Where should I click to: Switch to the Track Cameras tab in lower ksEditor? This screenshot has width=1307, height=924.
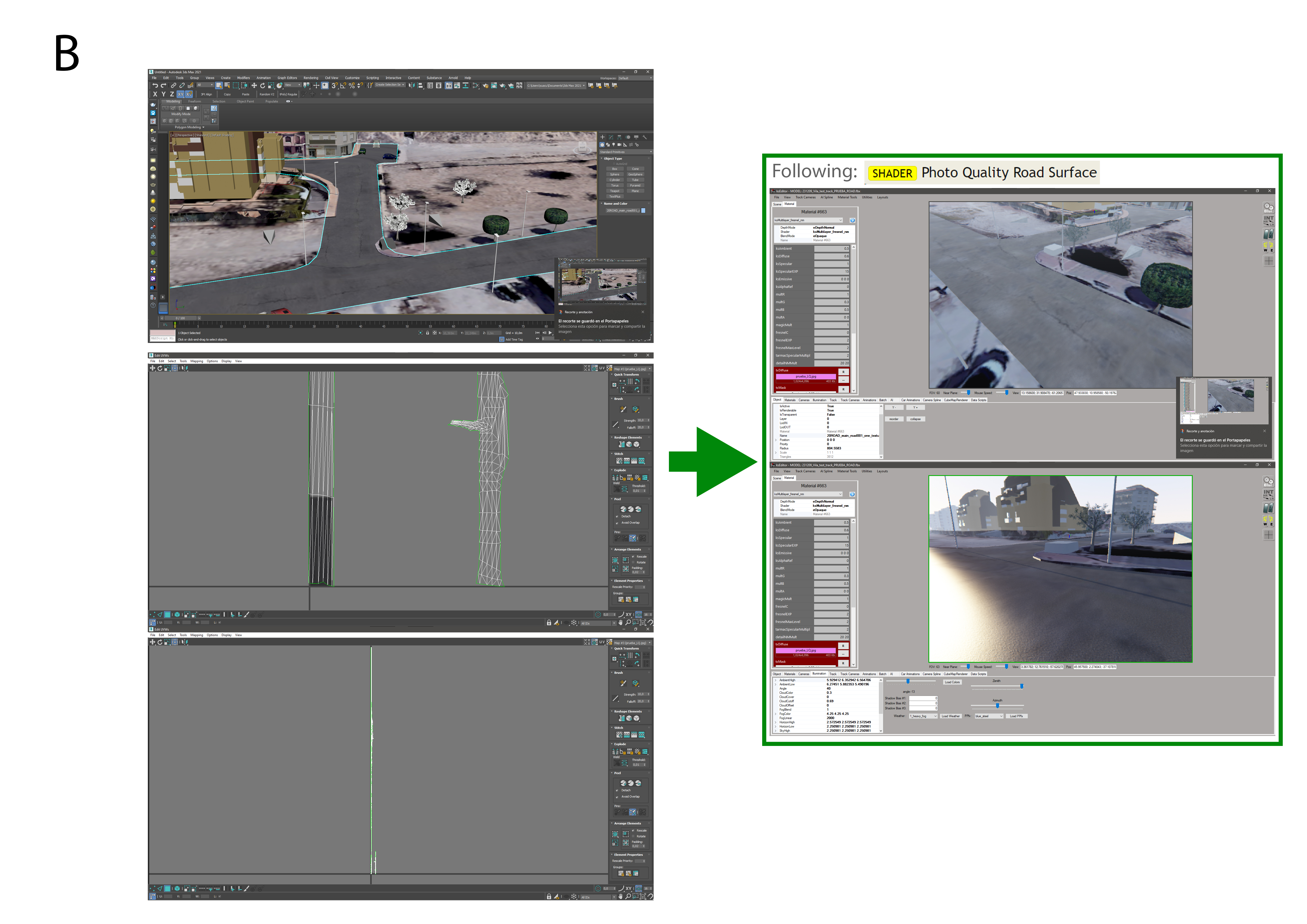[850, 674]
